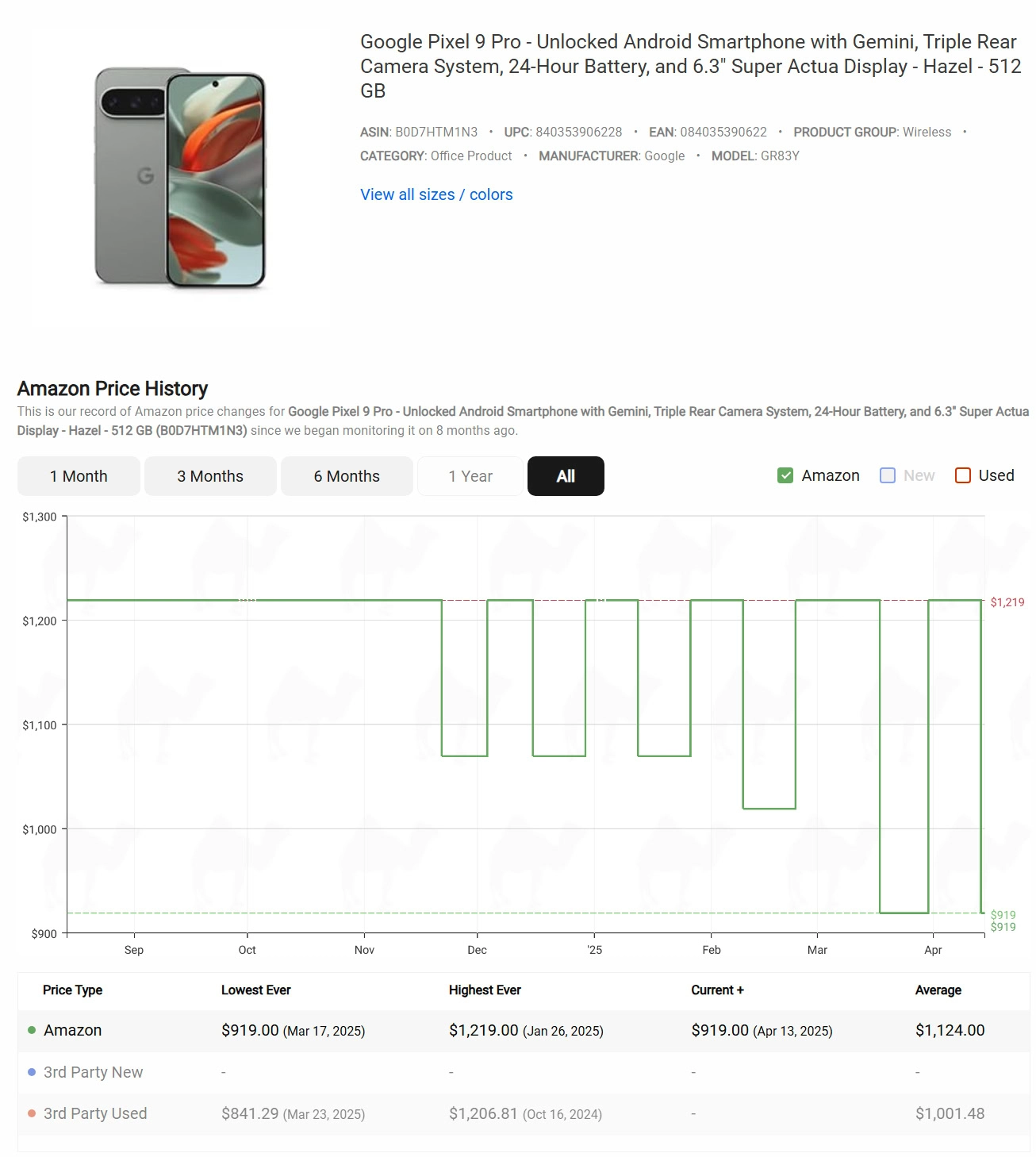1036x1157 pixels.
Task: Click the Amazon Price History heading
Action: [x=113, y=388]
